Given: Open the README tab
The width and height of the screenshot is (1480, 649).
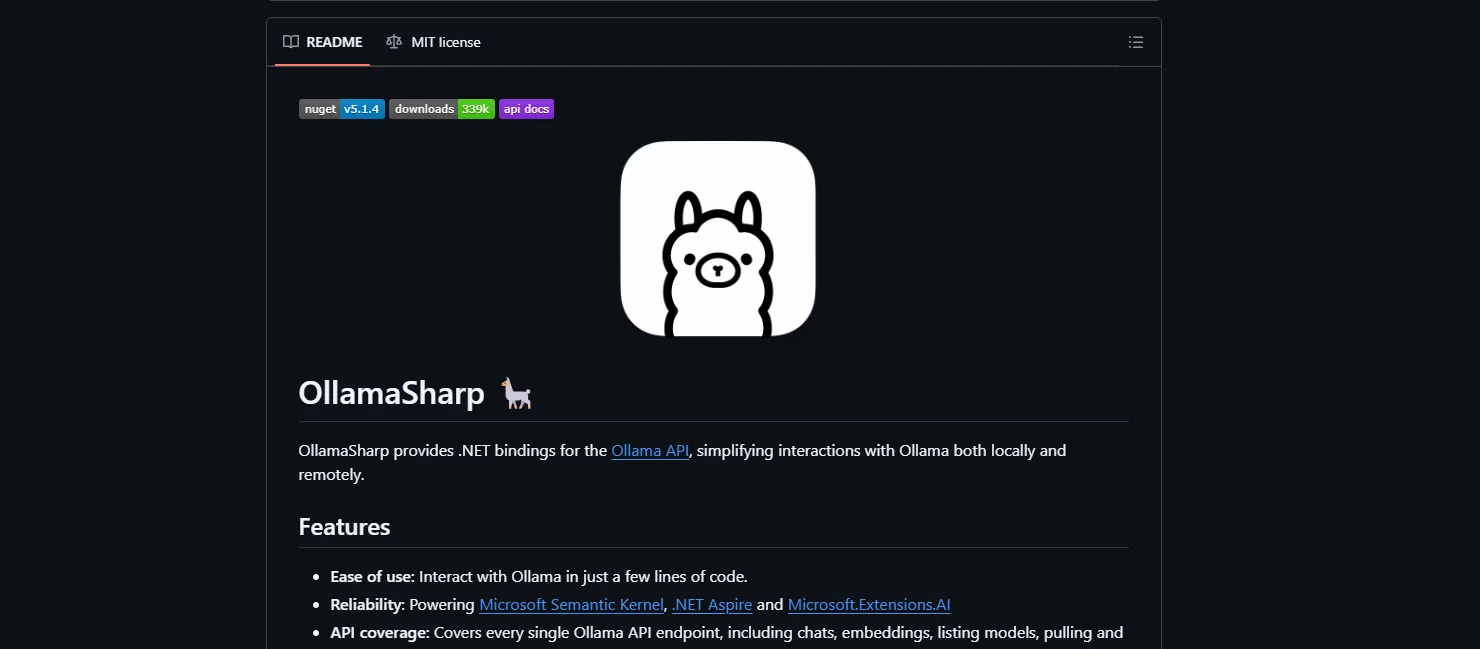Looking at the screenshot, I should click(322, 42).
